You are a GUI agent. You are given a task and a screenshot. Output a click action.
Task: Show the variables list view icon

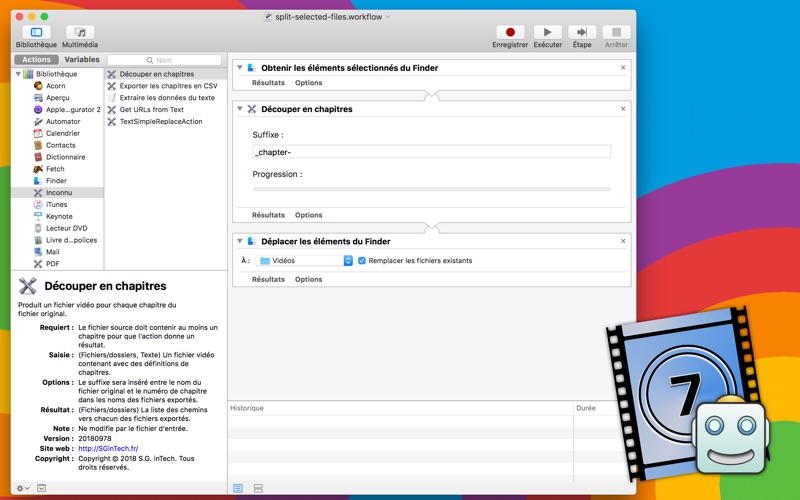[258, 488]
